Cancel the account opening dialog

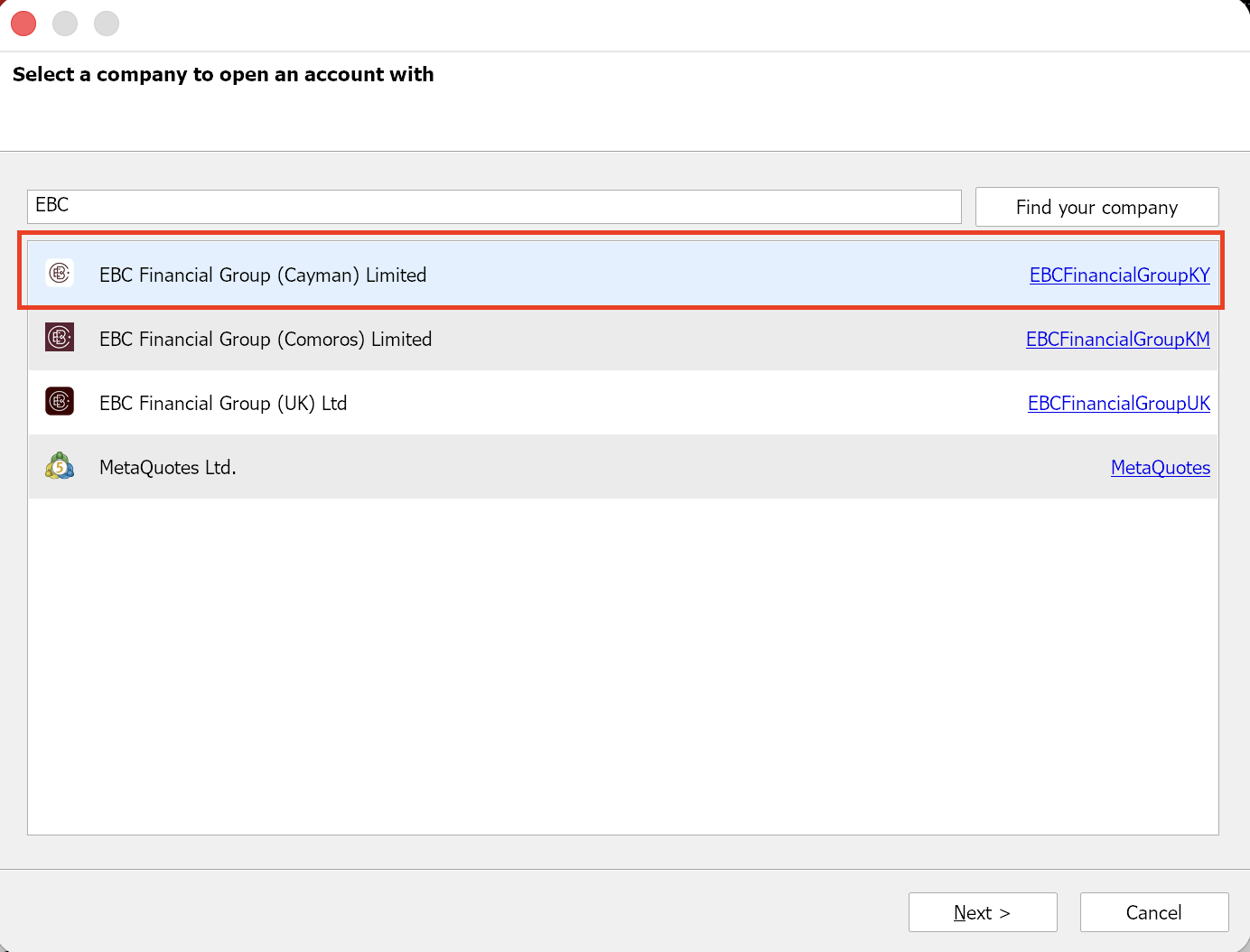coord(1154,912)
